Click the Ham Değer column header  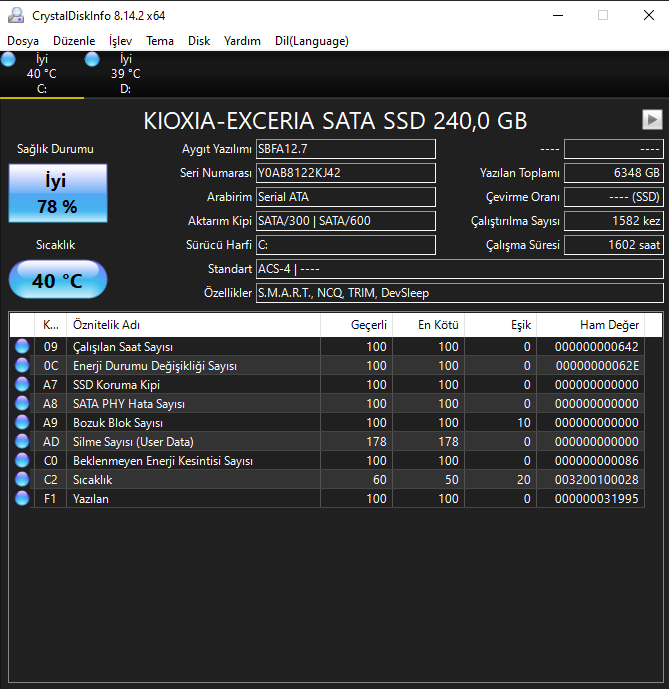pyautogui.click(x=591, y=325)
